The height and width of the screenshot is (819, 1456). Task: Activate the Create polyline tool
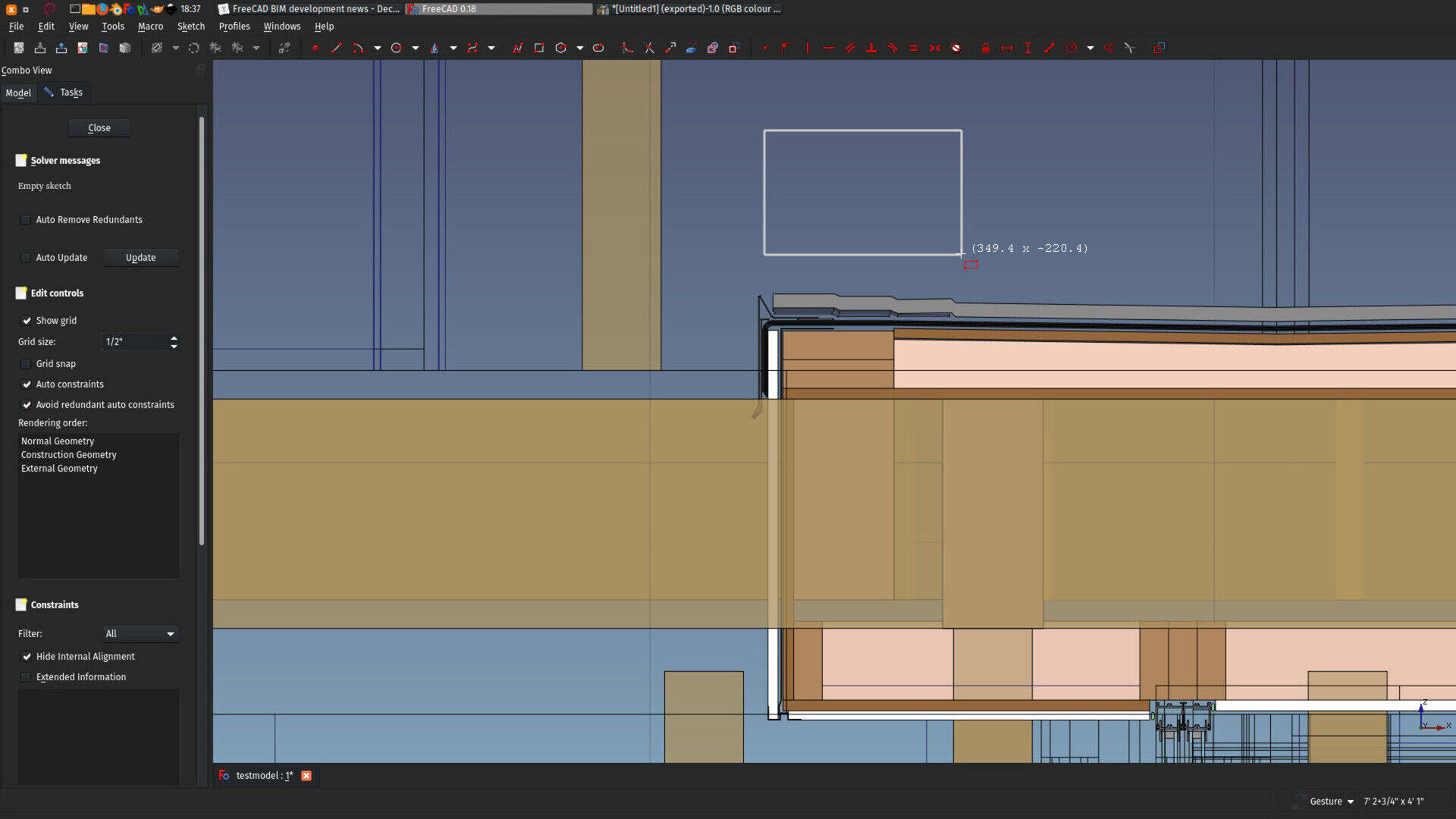[519, 48]
